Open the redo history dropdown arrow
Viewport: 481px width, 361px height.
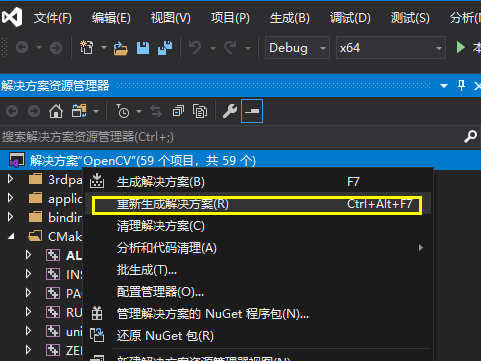point(248,48)
